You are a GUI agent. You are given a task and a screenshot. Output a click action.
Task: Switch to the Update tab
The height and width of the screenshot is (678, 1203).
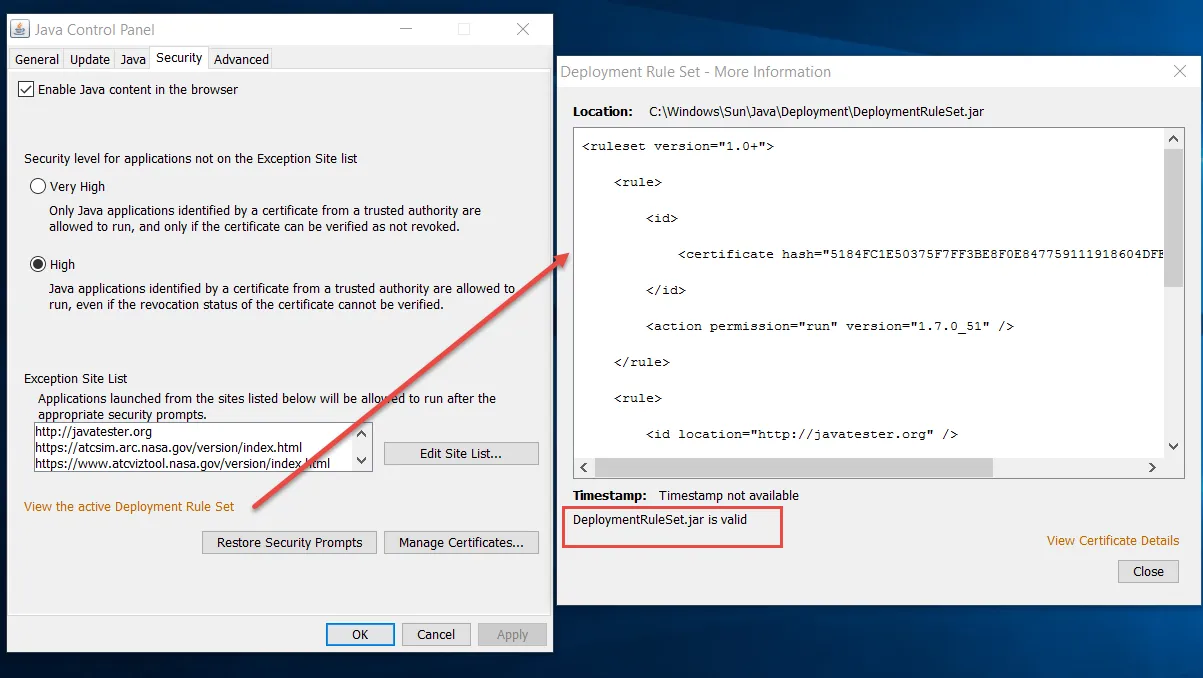[x=90, y=59]
